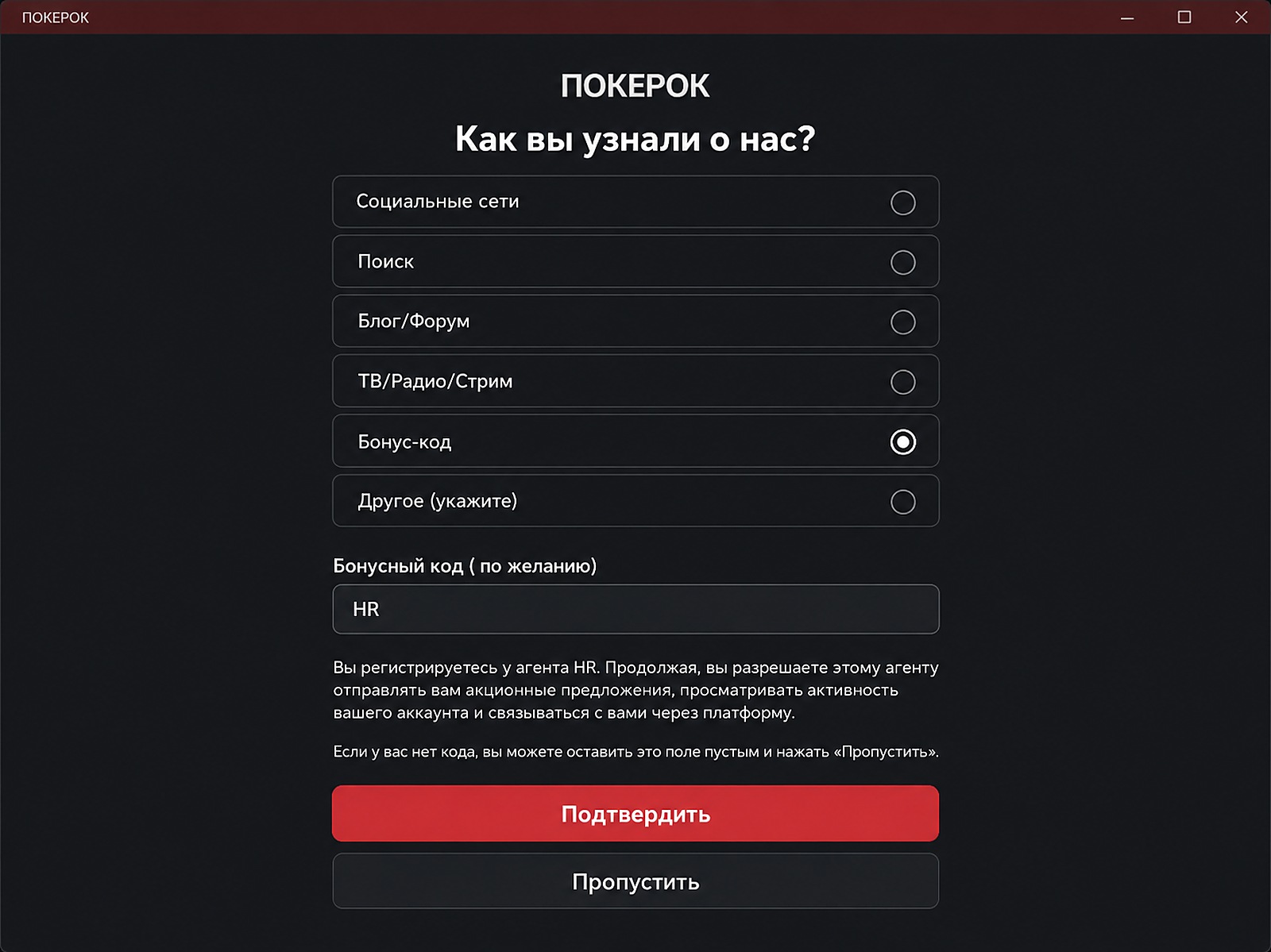Image resolution: width=1271 pixels, height=952 pixels.
Task: Confirm with the red Подтвердить button
Action: coord(635,813)
